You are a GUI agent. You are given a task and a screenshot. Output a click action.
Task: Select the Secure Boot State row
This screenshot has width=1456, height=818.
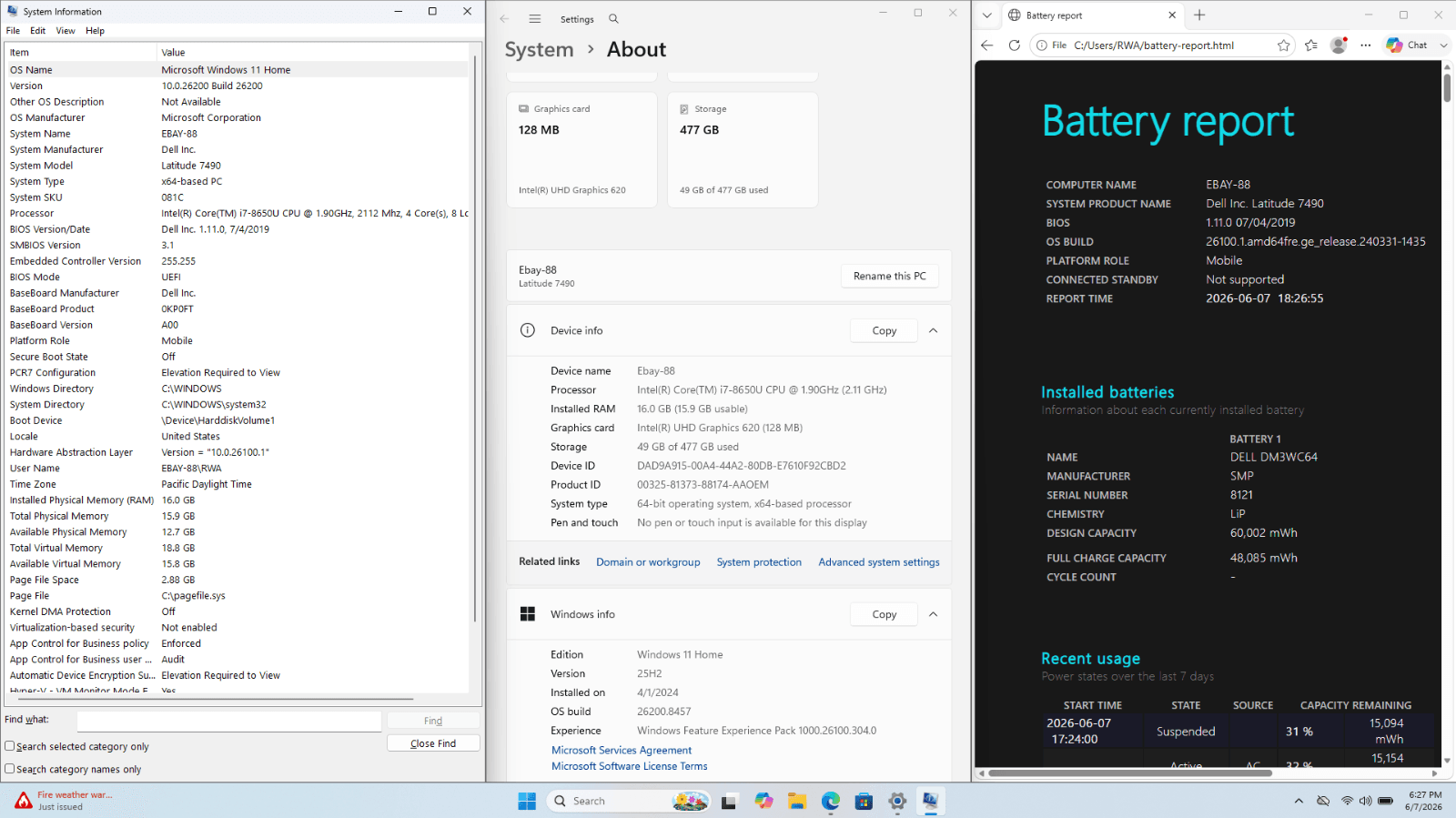(x=238, y=357)
